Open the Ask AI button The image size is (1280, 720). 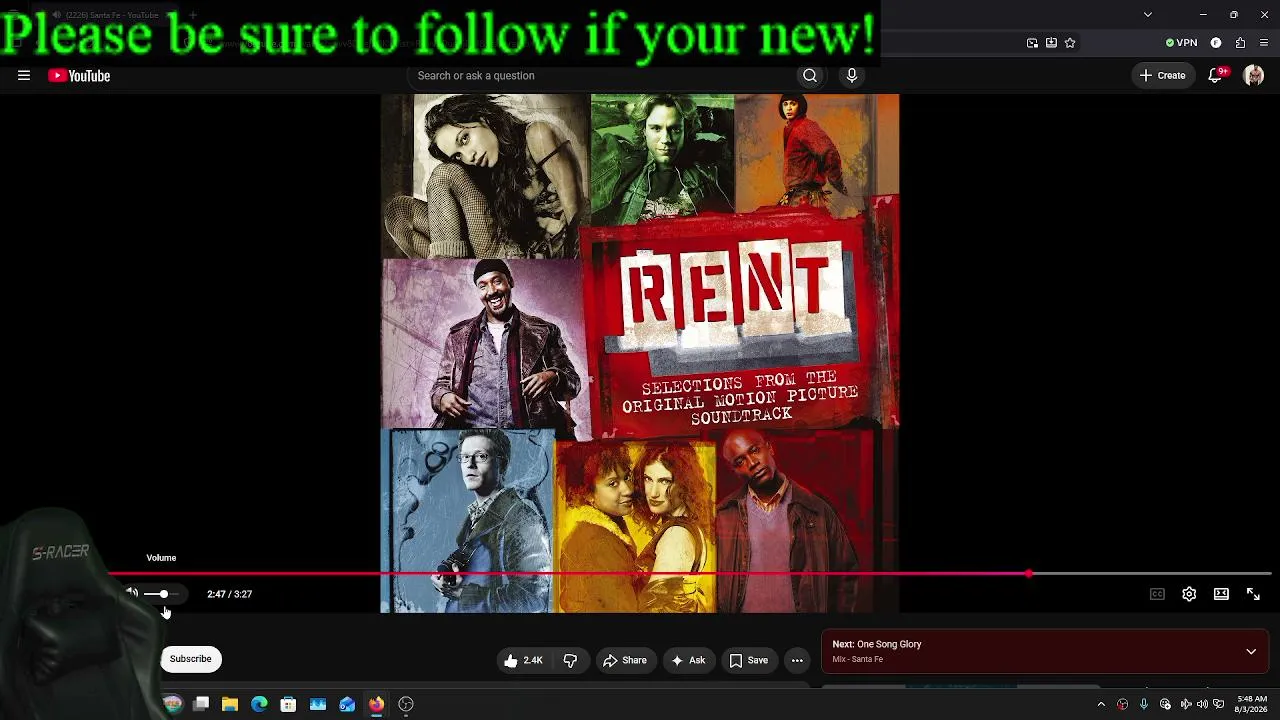tap(688, 660)
